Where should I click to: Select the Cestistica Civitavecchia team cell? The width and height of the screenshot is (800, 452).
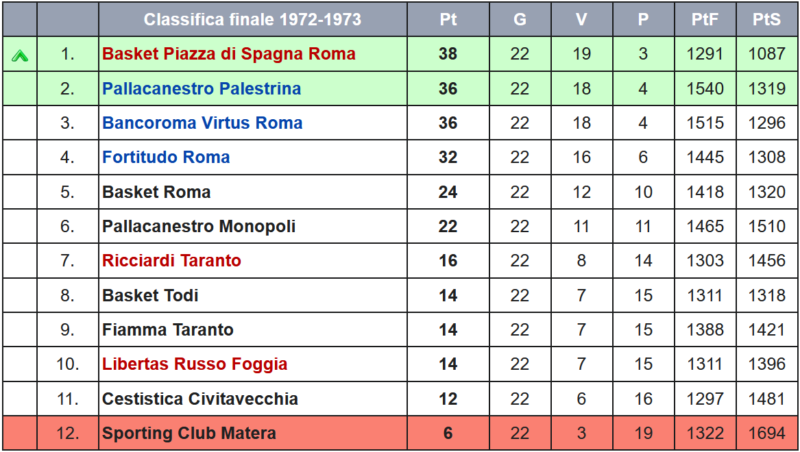253,398
